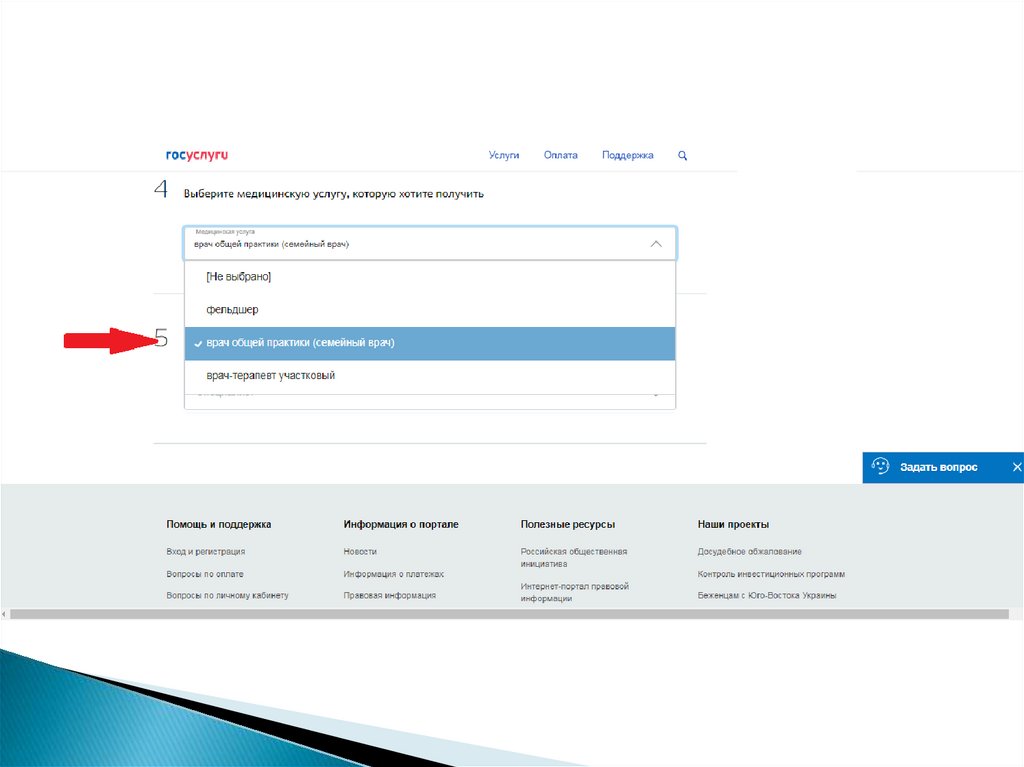Select врач-терапевт участковый option
The image size is (1024, 767).
[x=430, y=376]
